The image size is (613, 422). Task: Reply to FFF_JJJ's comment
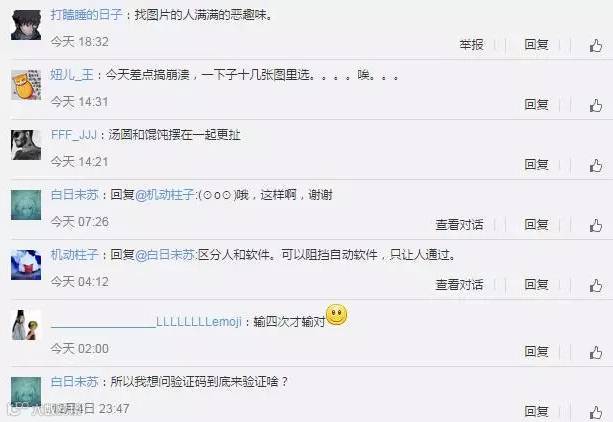pos(536,164)
